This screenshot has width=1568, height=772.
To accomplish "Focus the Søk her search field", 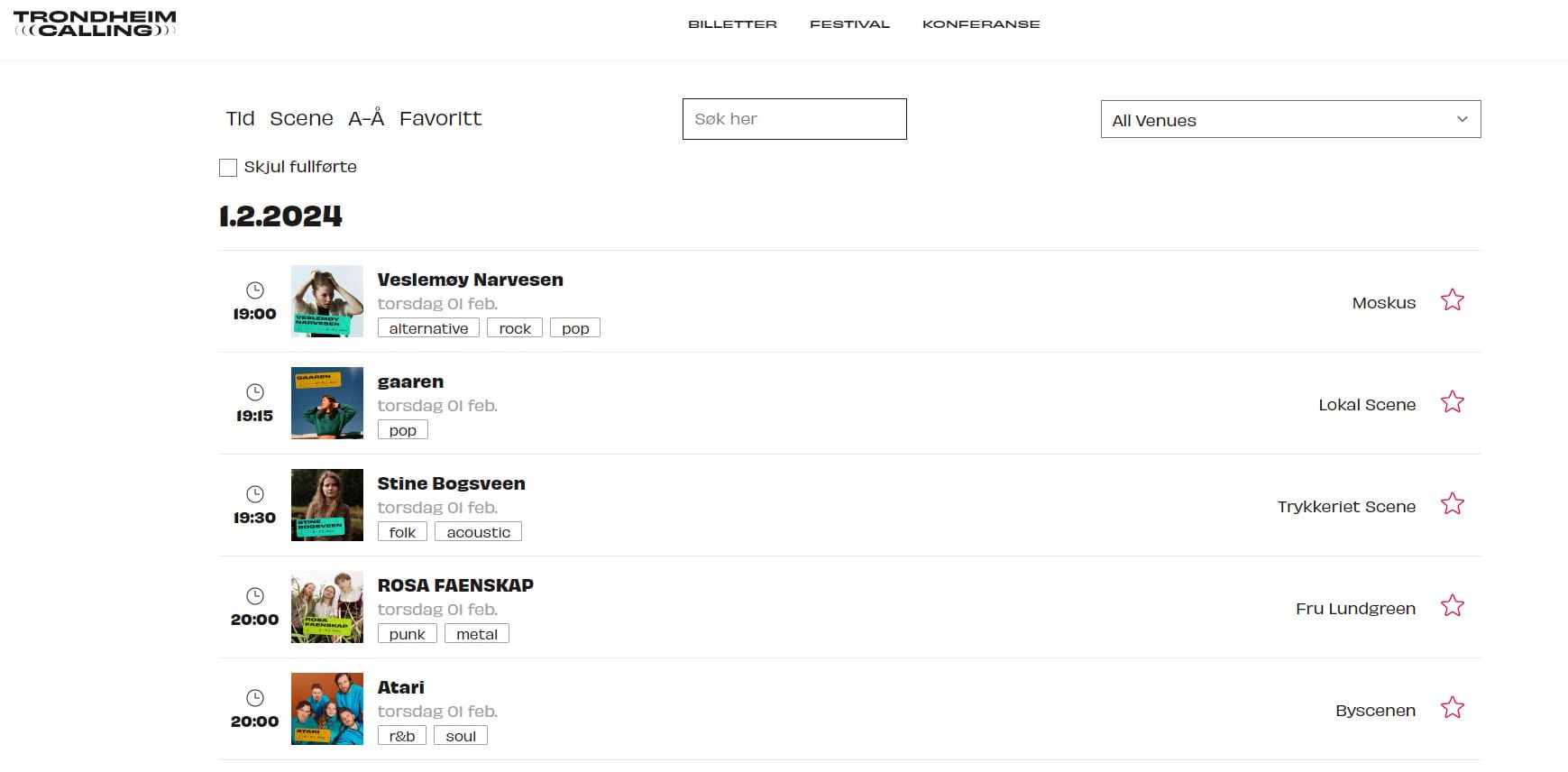I will 794,119.
